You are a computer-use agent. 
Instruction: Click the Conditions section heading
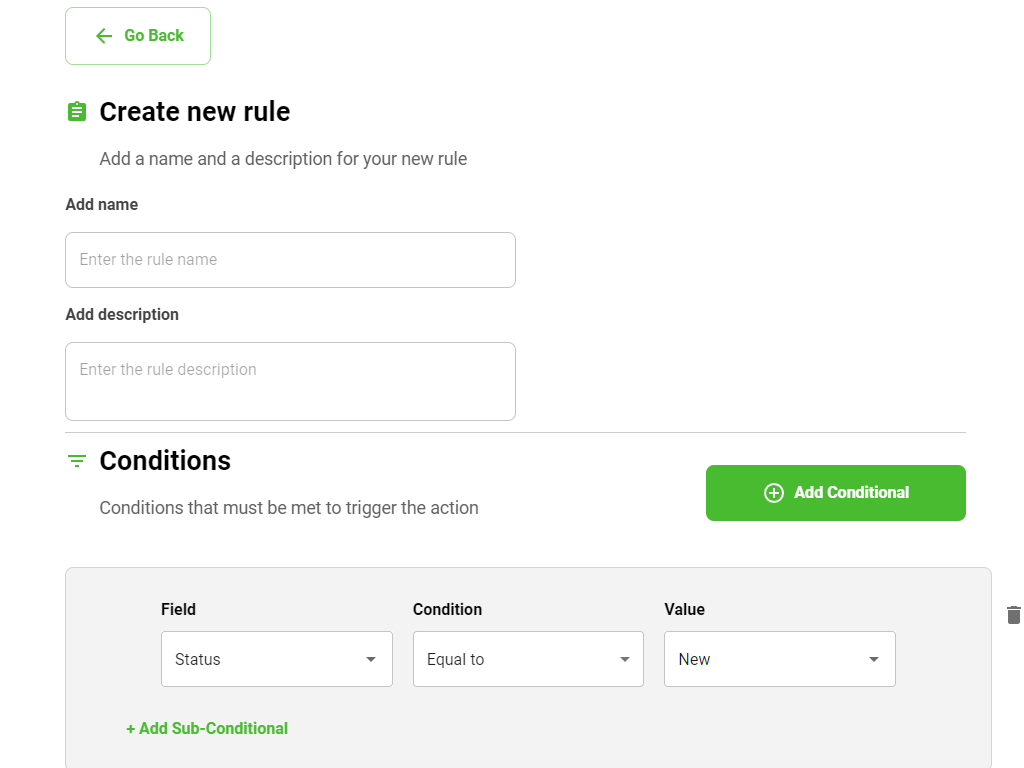click(165, 461)
